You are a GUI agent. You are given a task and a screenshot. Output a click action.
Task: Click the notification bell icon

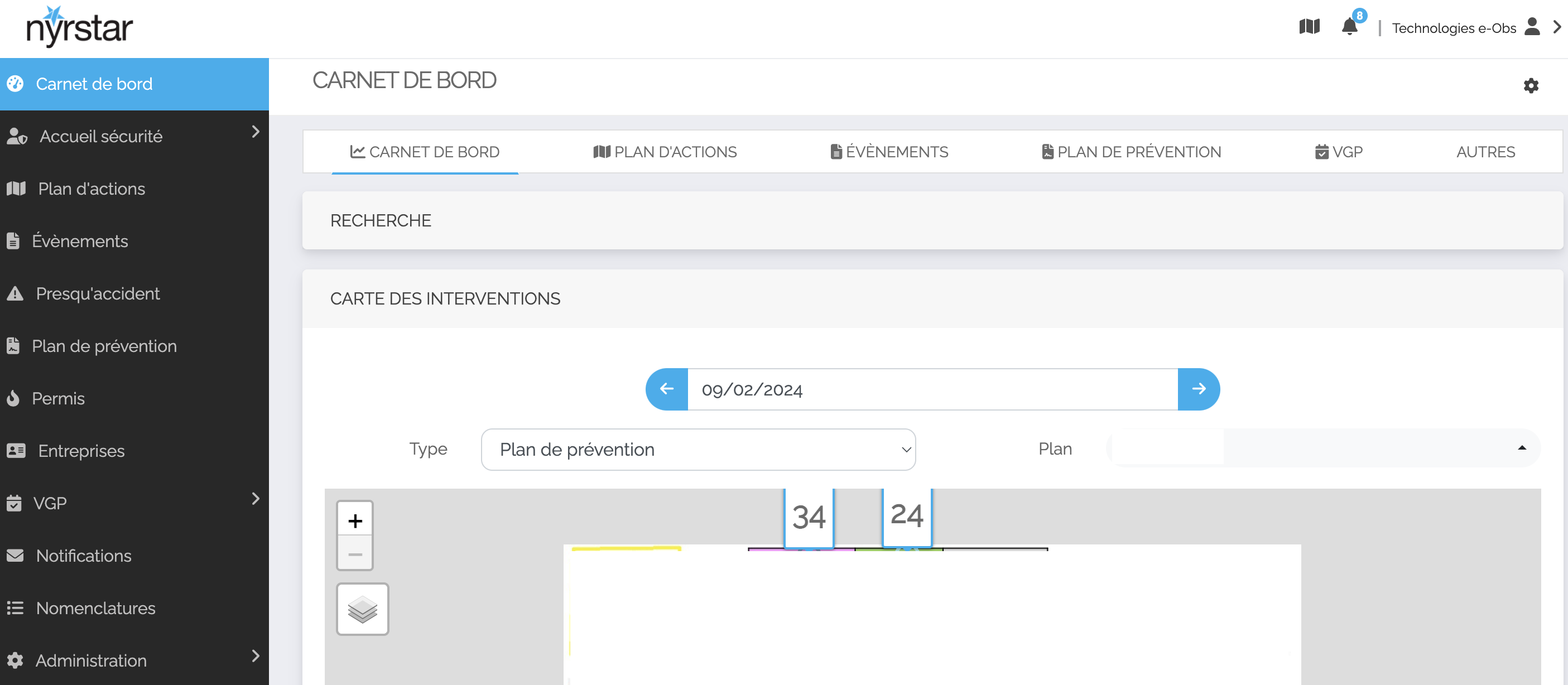pos(1348,26)
